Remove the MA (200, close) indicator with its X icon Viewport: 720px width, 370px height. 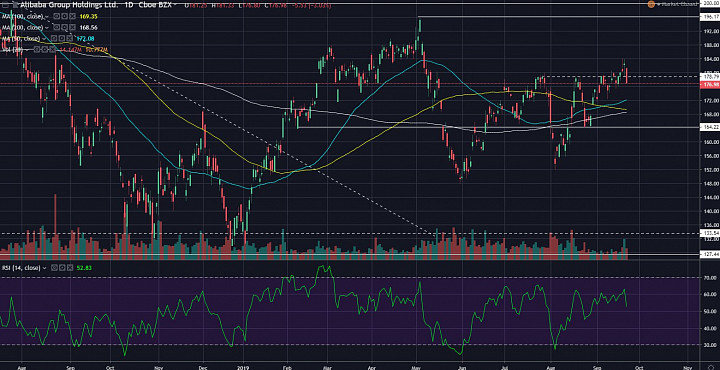click(x=72, y=27)
